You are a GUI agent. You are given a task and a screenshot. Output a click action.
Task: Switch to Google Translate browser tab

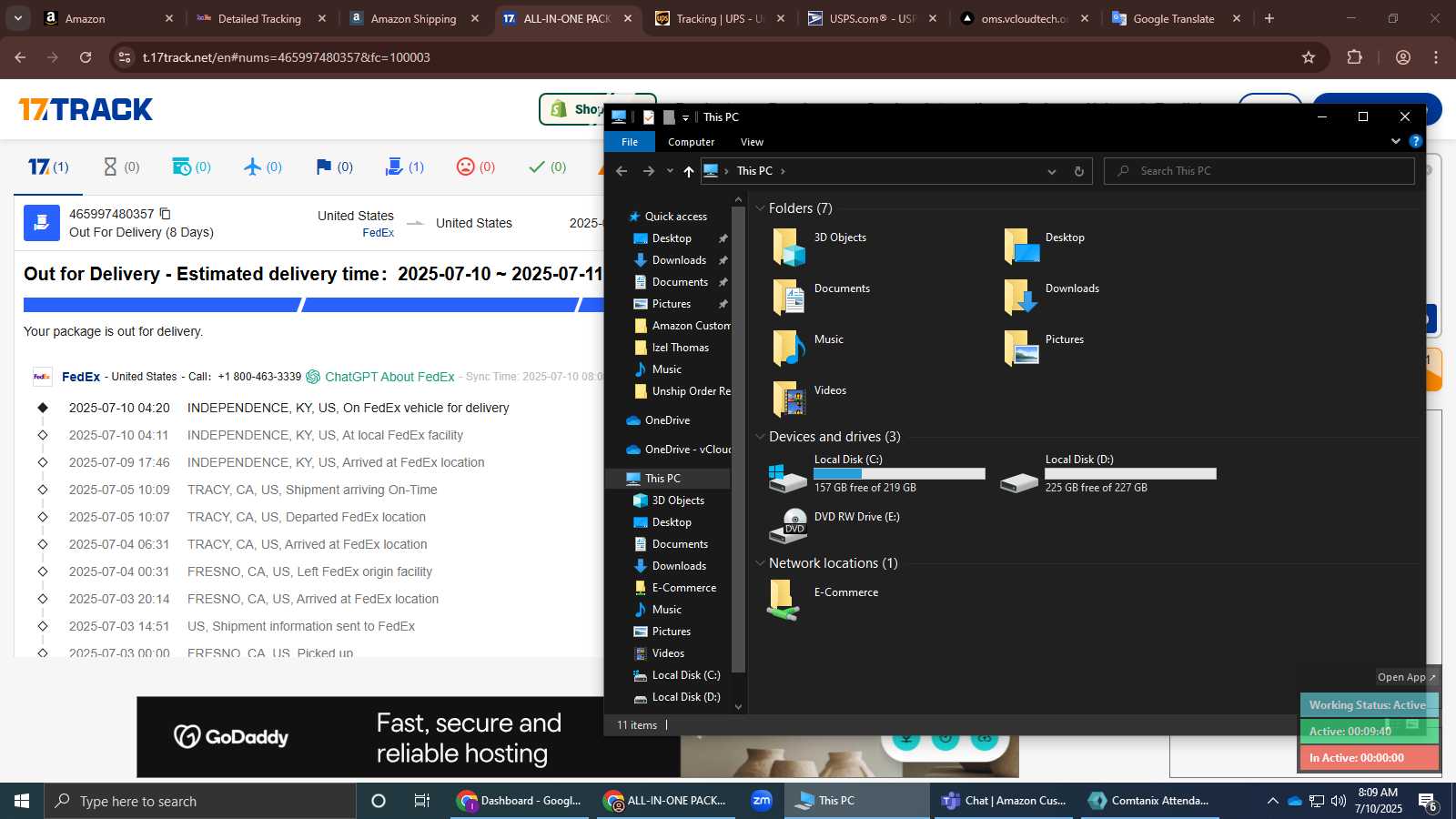(1174, 18)
